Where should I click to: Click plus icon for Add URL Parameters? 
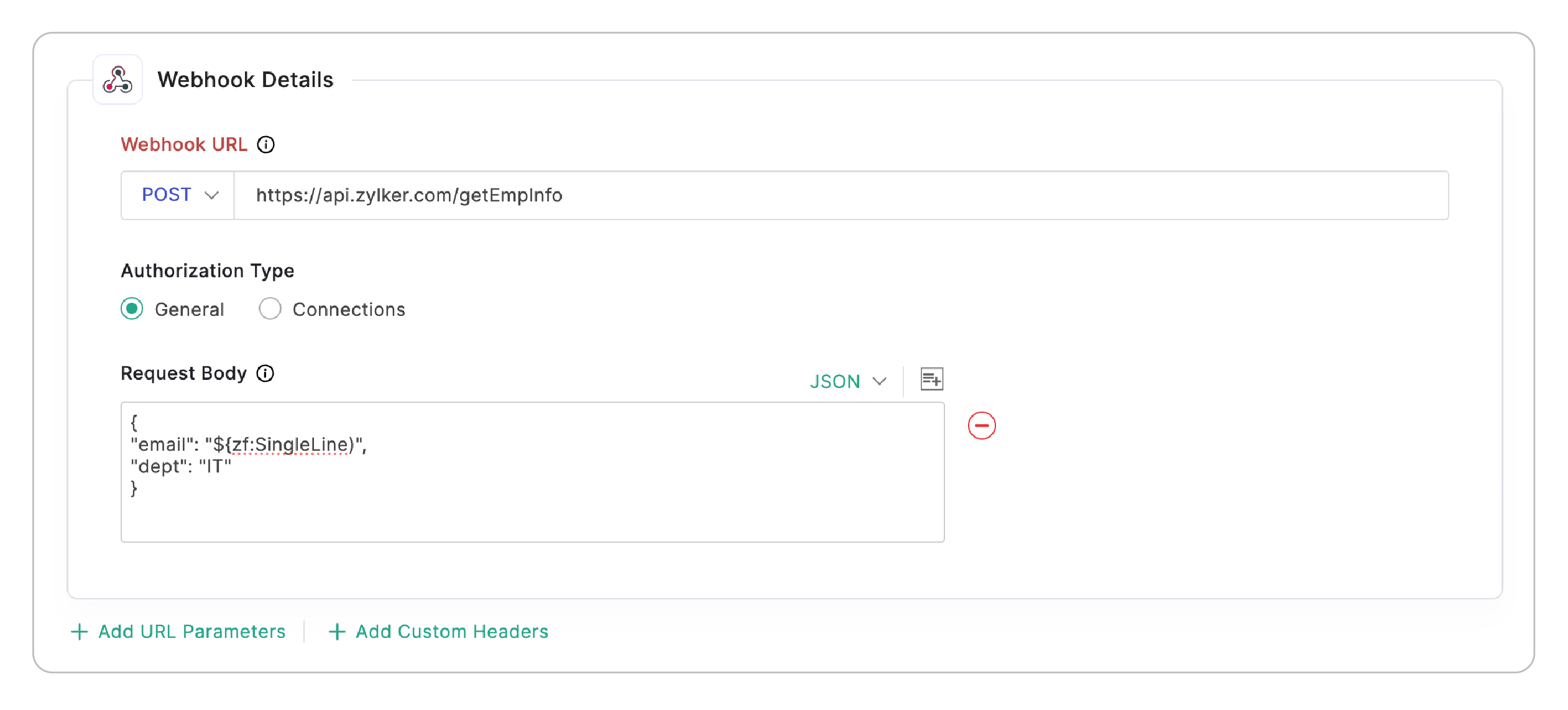pos(80,632)
